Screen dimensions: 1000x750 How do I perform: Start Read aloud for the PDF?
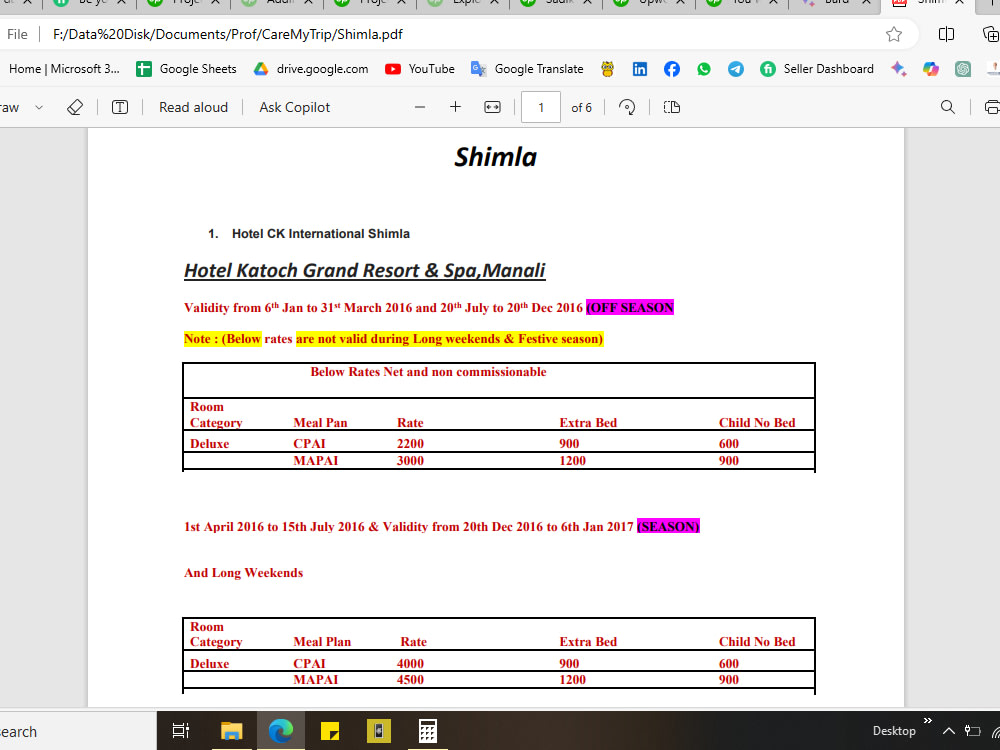point(193,107)
